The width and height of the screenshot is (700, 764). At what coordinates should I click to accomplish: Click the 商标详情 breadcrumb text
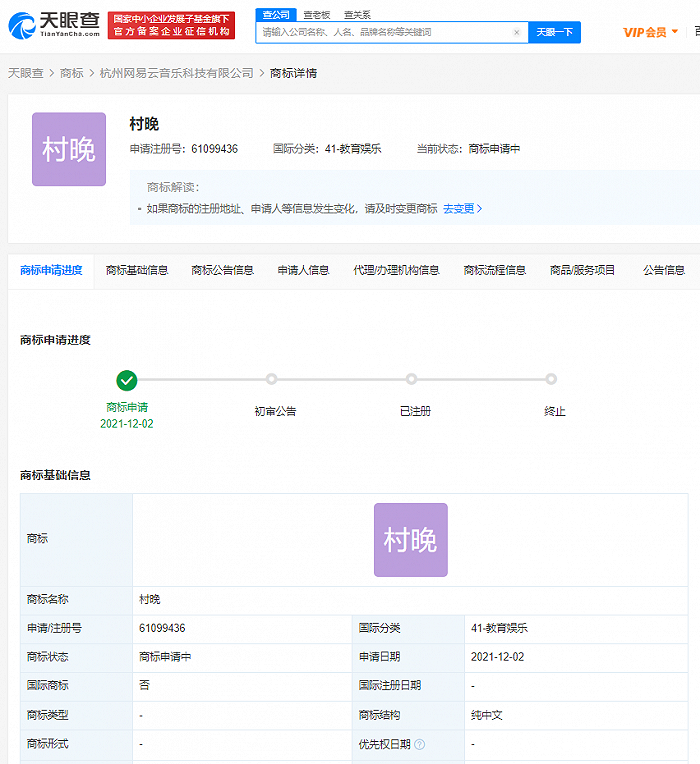(x=293, y=73)
